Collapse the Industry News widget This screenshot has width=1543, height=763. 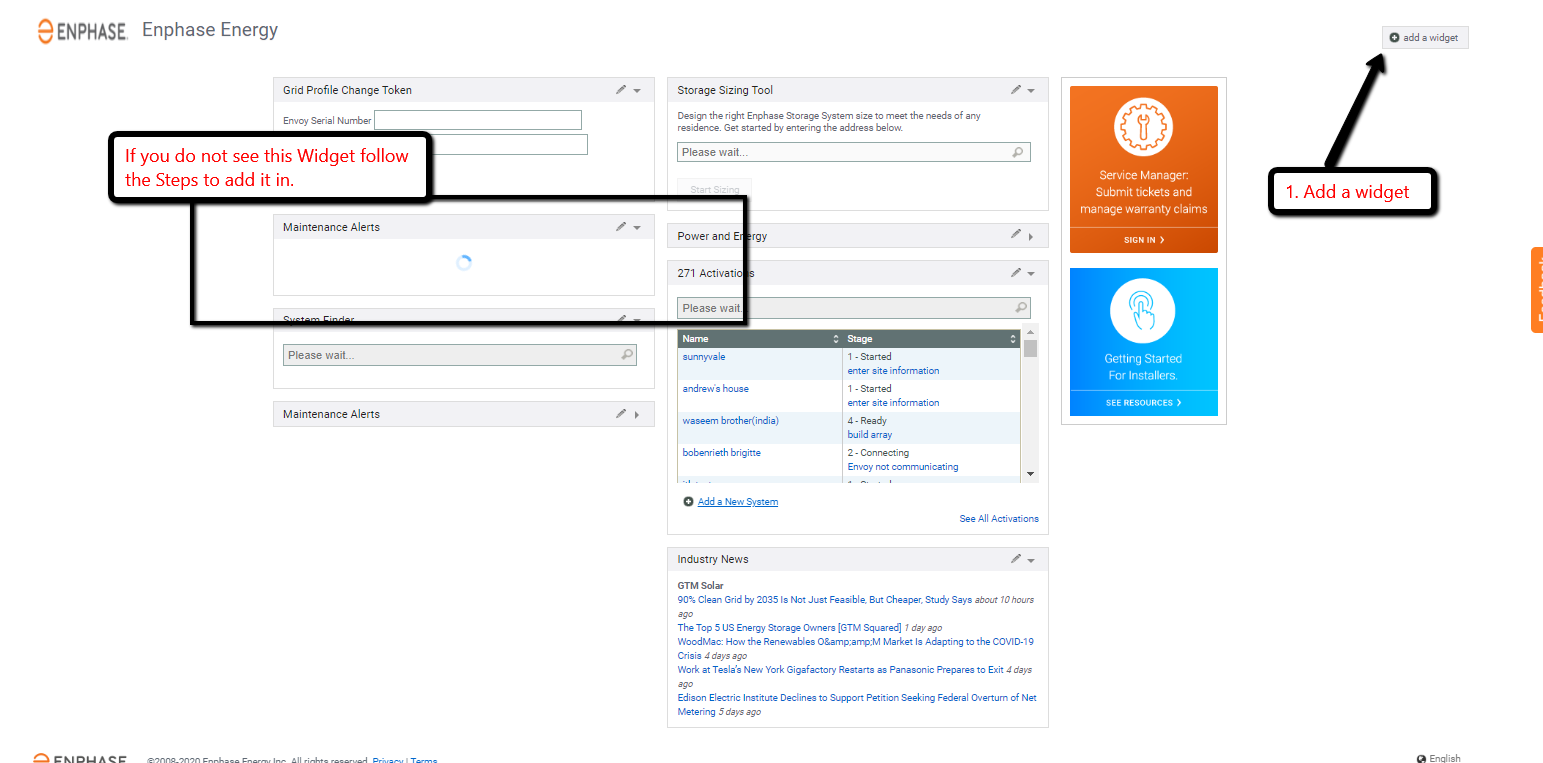pos(1031,560)
